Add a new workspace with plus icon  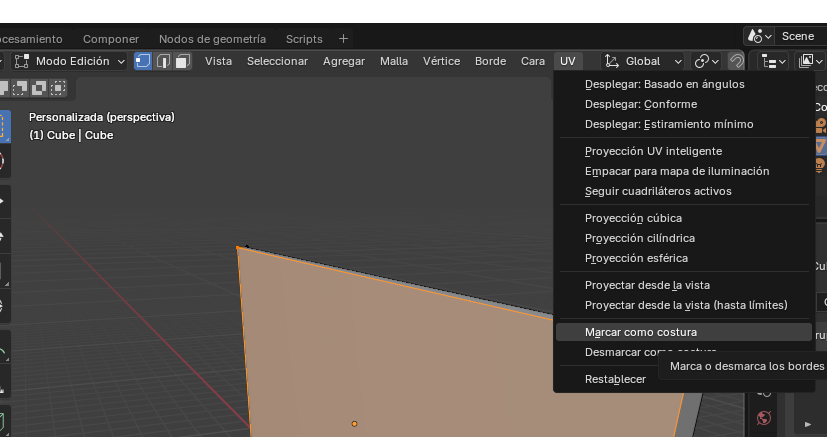point(344,39)
